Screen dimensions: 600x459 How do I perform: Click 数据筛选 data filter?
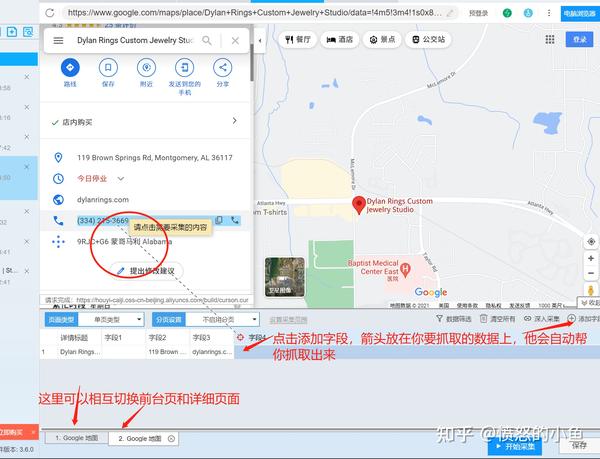454,319
